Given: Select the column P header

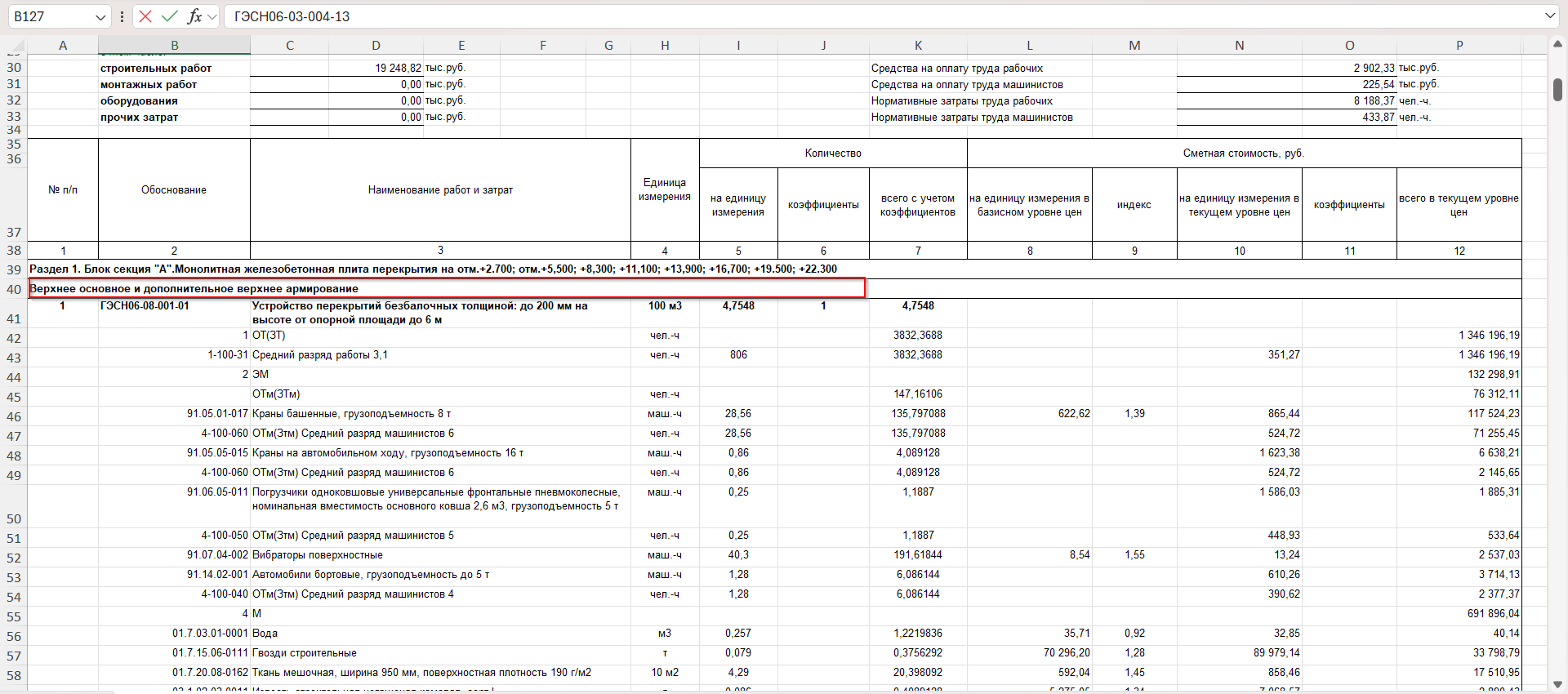Looking at the screenshot, I should [1459, 46].
